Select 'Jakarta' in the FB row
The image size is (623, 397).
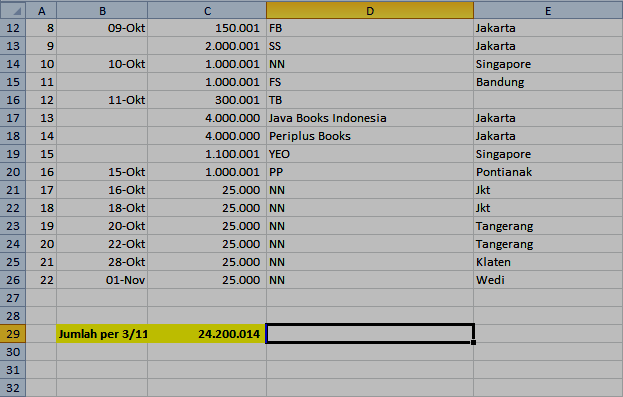(x=548, y=28)
